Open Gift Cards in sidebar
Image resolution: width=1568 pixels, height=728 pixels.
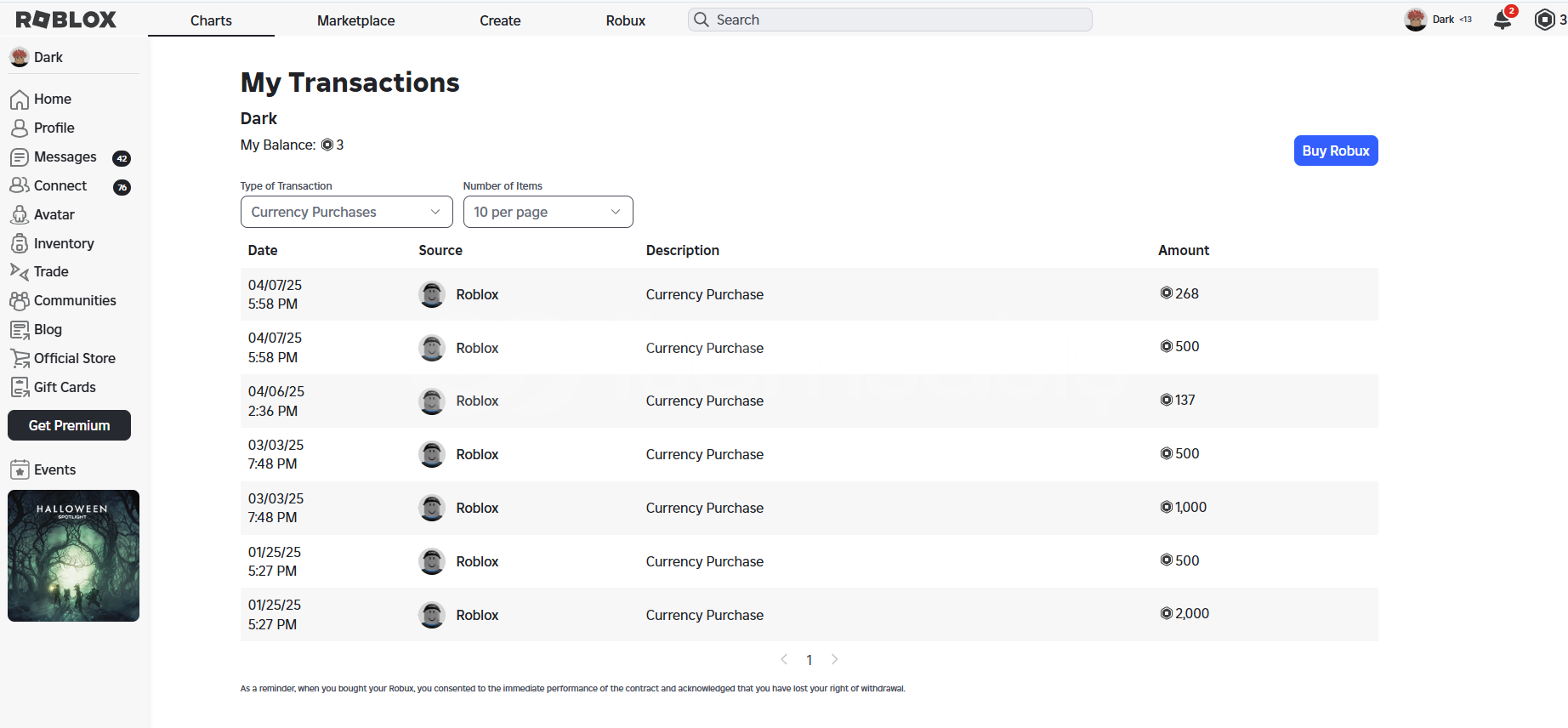pos(64,388)
